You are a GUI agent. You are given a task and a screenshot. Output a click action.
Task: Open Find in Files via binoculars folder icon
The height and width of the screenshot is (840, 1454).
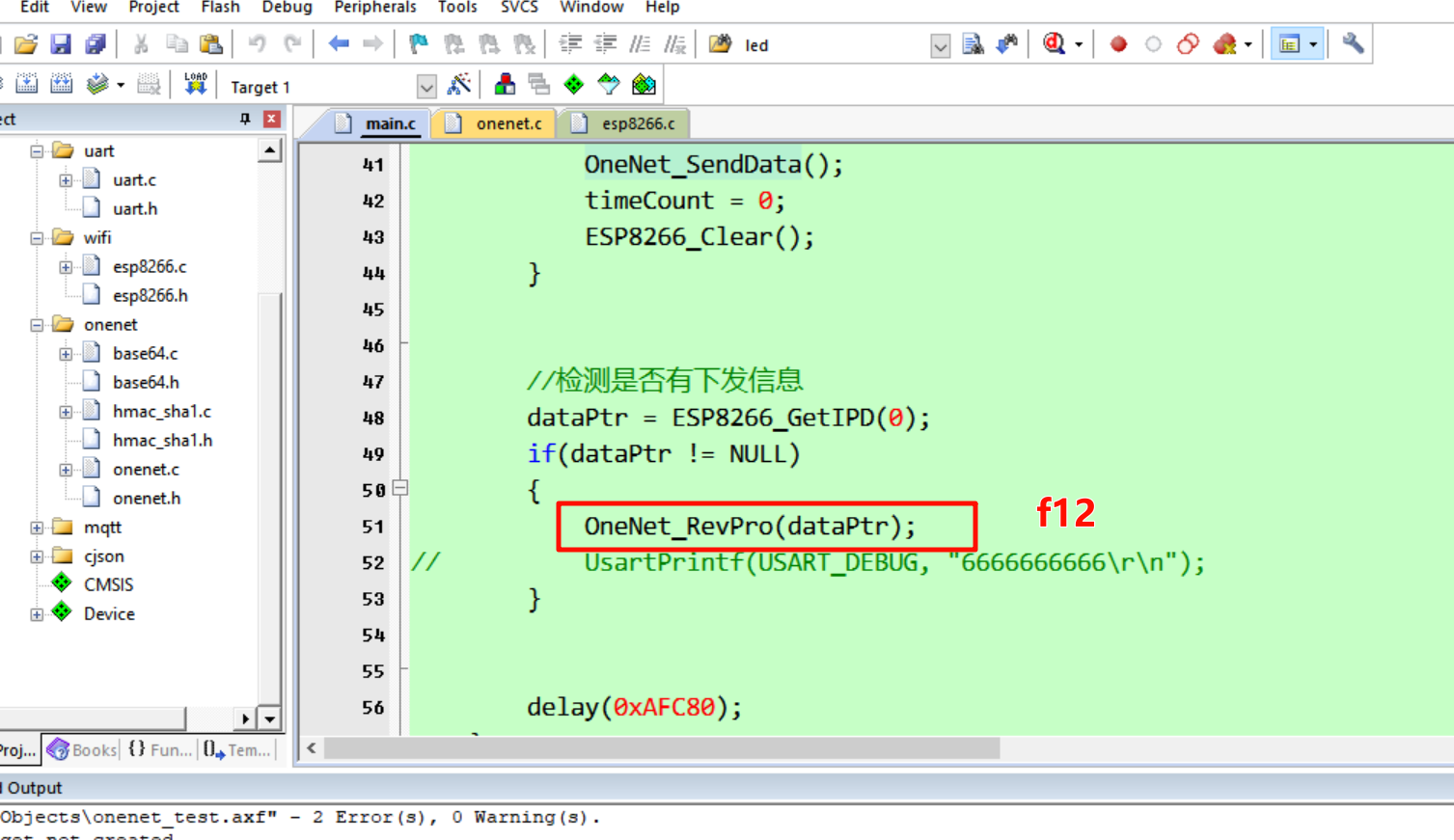tap(720, 44)
